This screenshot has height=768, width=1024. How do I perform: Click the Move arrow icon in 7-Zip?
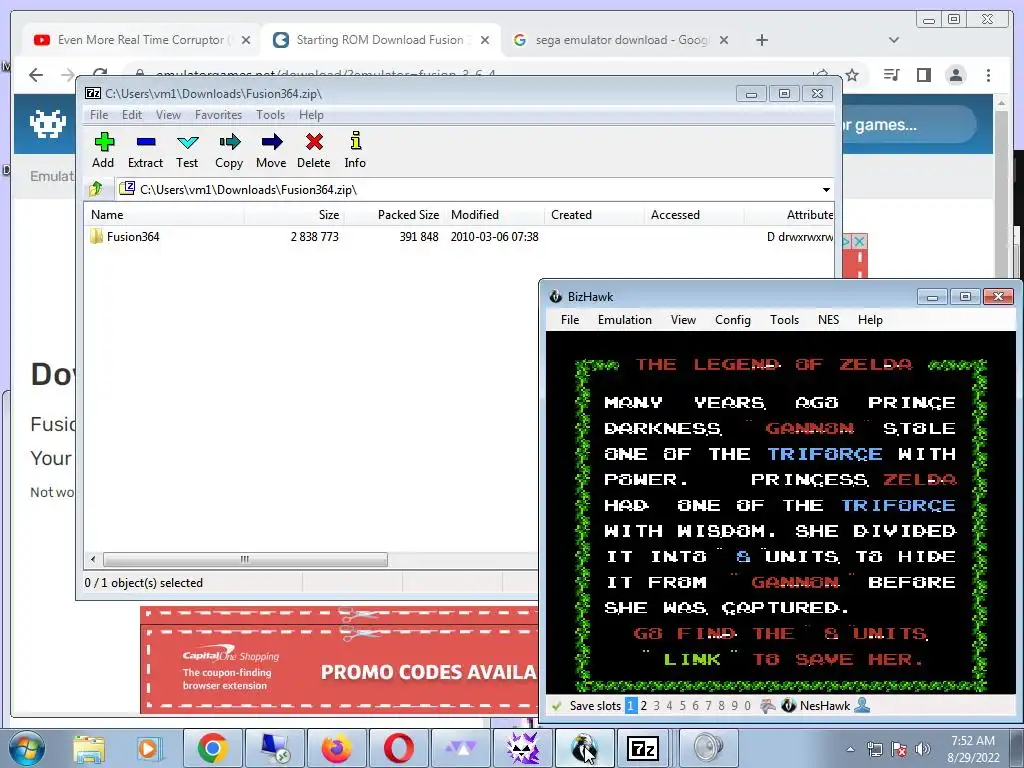coord(271,150)
